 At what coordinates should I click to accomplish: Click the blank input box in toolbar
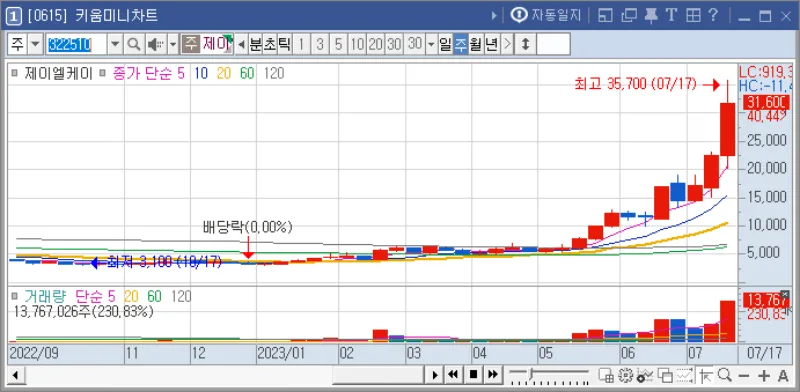pos(553,44)
